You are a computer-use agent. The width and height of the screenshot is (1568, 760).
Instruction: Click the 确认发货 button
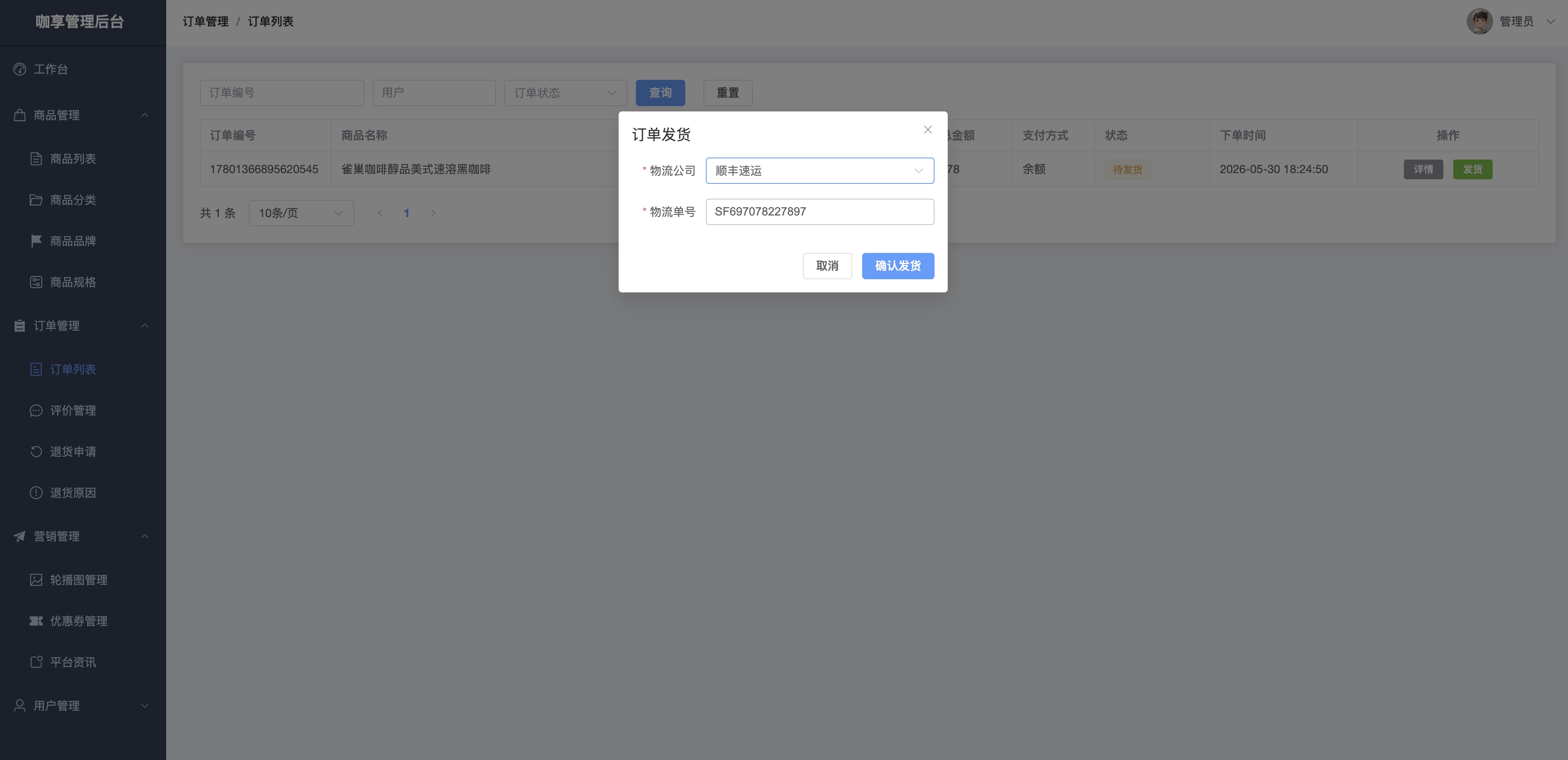[898, 266]
